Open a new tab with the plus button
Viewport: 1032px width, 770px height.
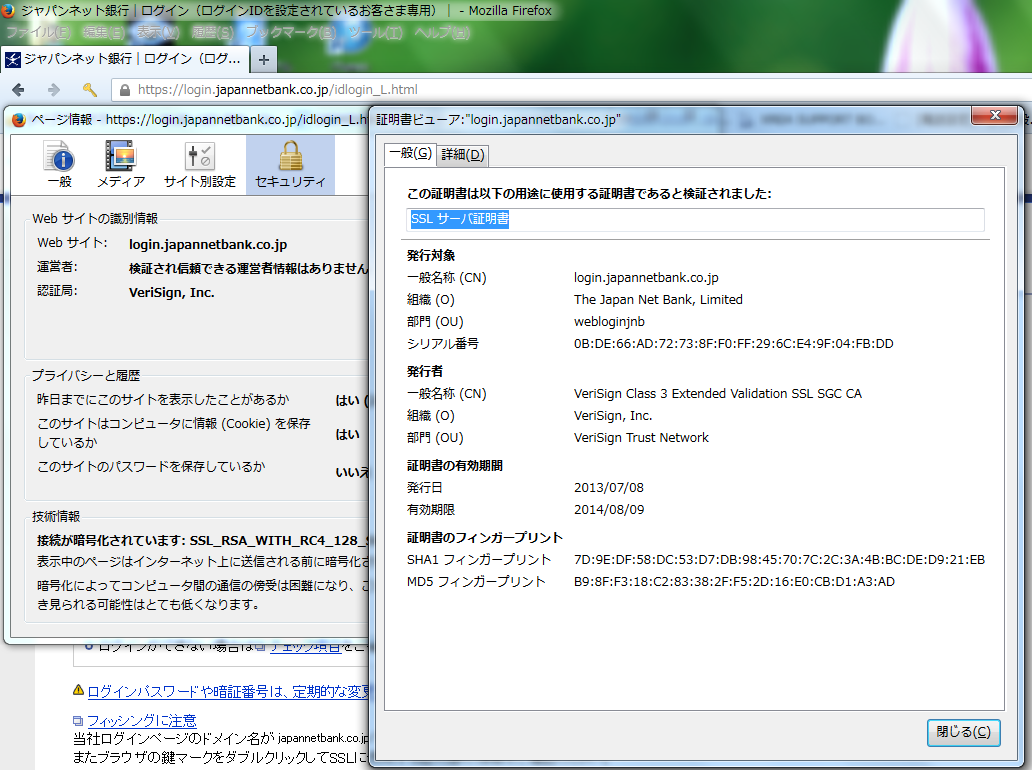coord(264,59)
